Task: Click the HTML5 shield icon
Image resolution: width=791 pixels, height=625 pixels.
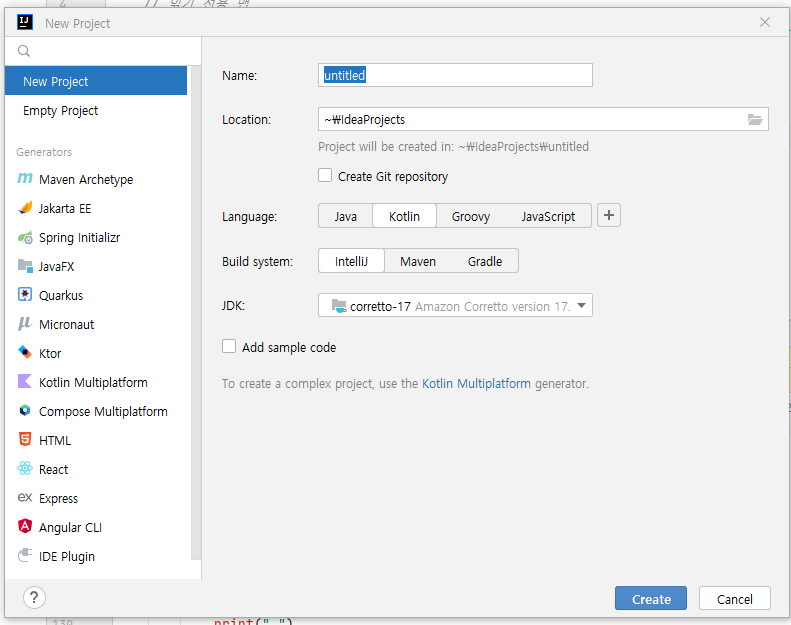Action: 25,439
